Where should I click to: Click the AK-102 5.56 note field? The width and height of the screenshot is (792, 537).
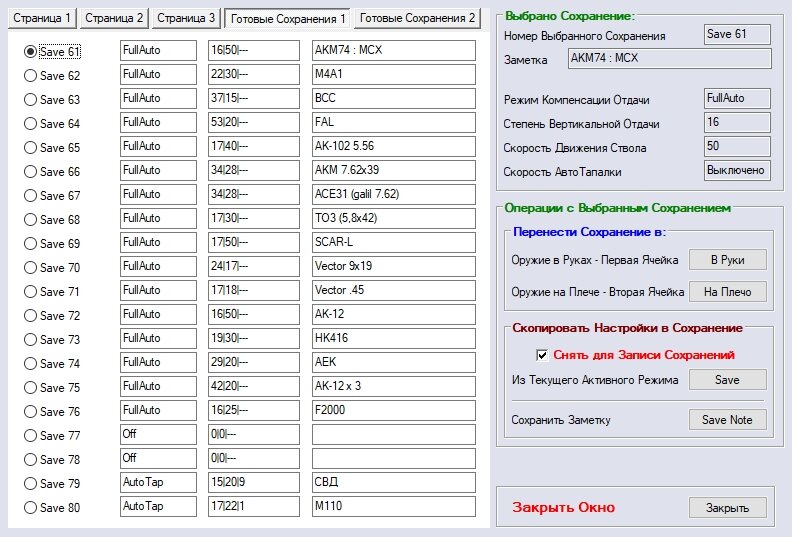(394, 147)
